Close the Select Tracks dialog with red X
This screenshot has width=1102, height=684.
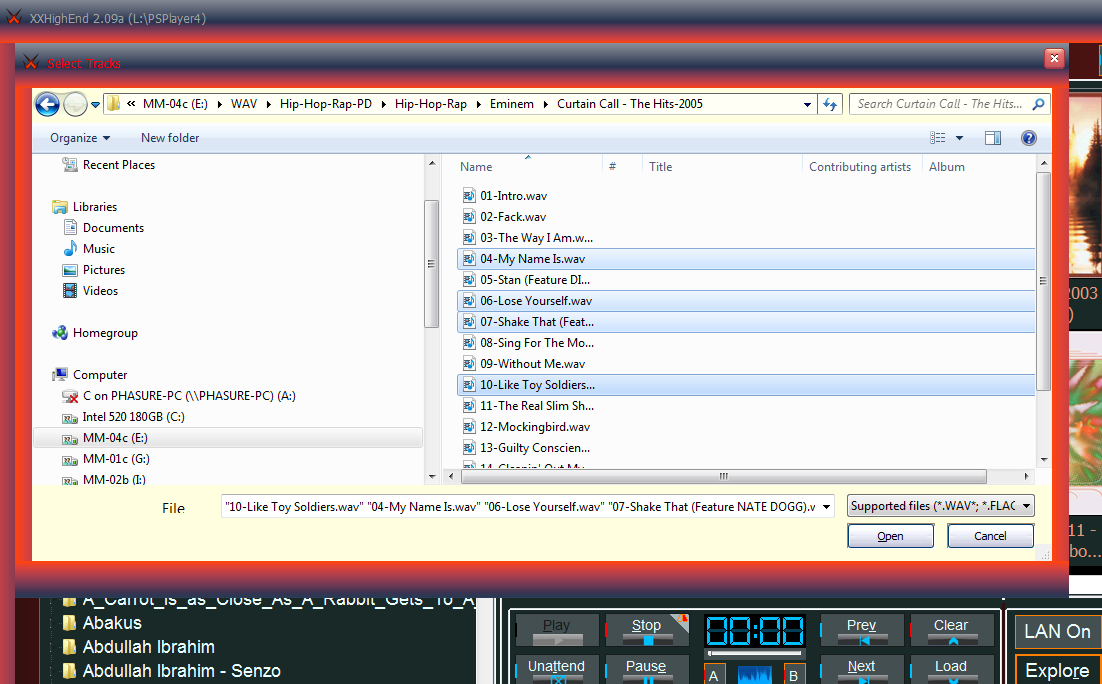1054,58
